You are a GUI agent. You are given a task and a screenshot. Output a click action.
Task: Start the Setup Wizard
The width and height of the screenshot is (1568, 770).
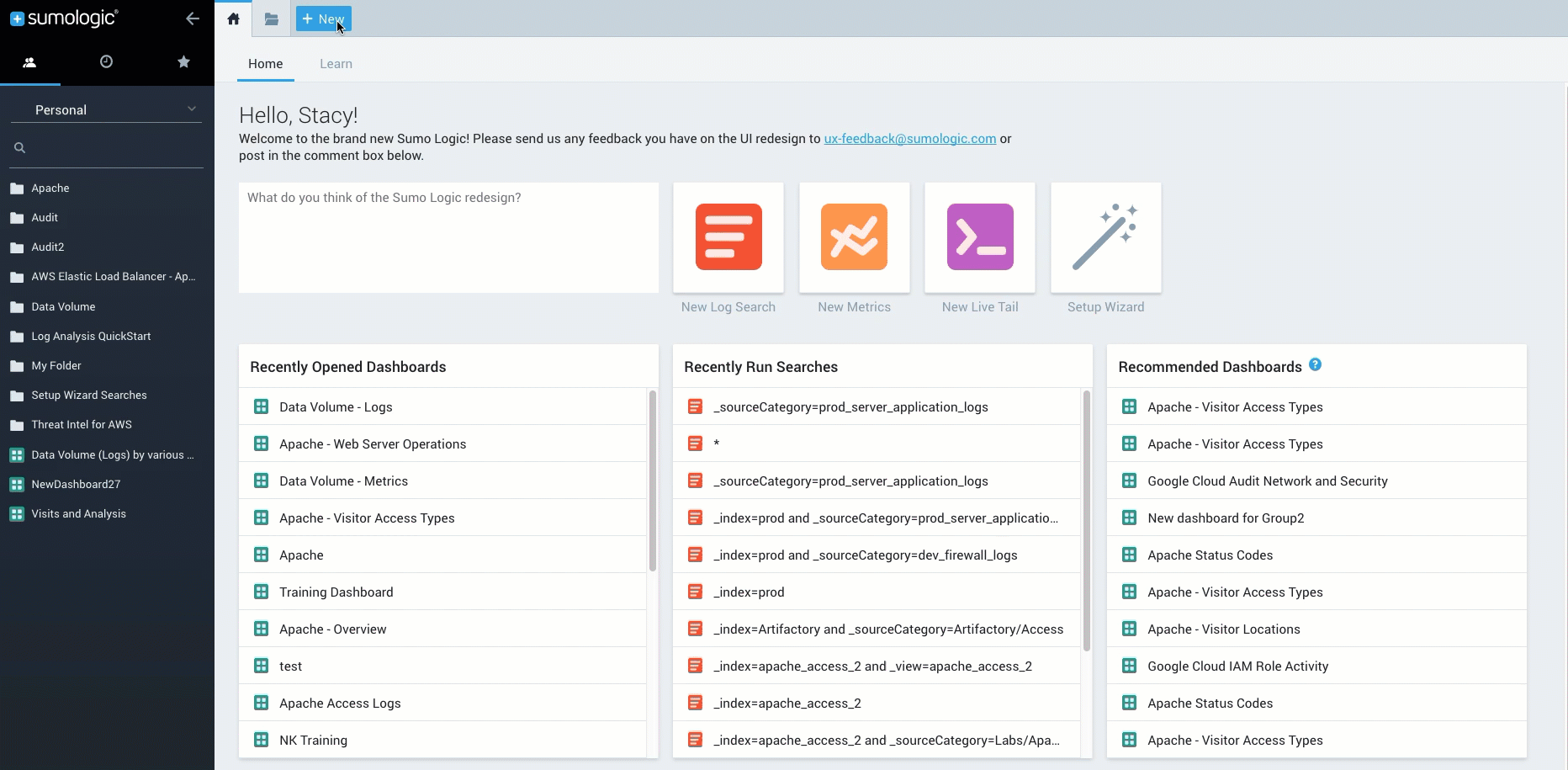click(x=1105, y=237)
